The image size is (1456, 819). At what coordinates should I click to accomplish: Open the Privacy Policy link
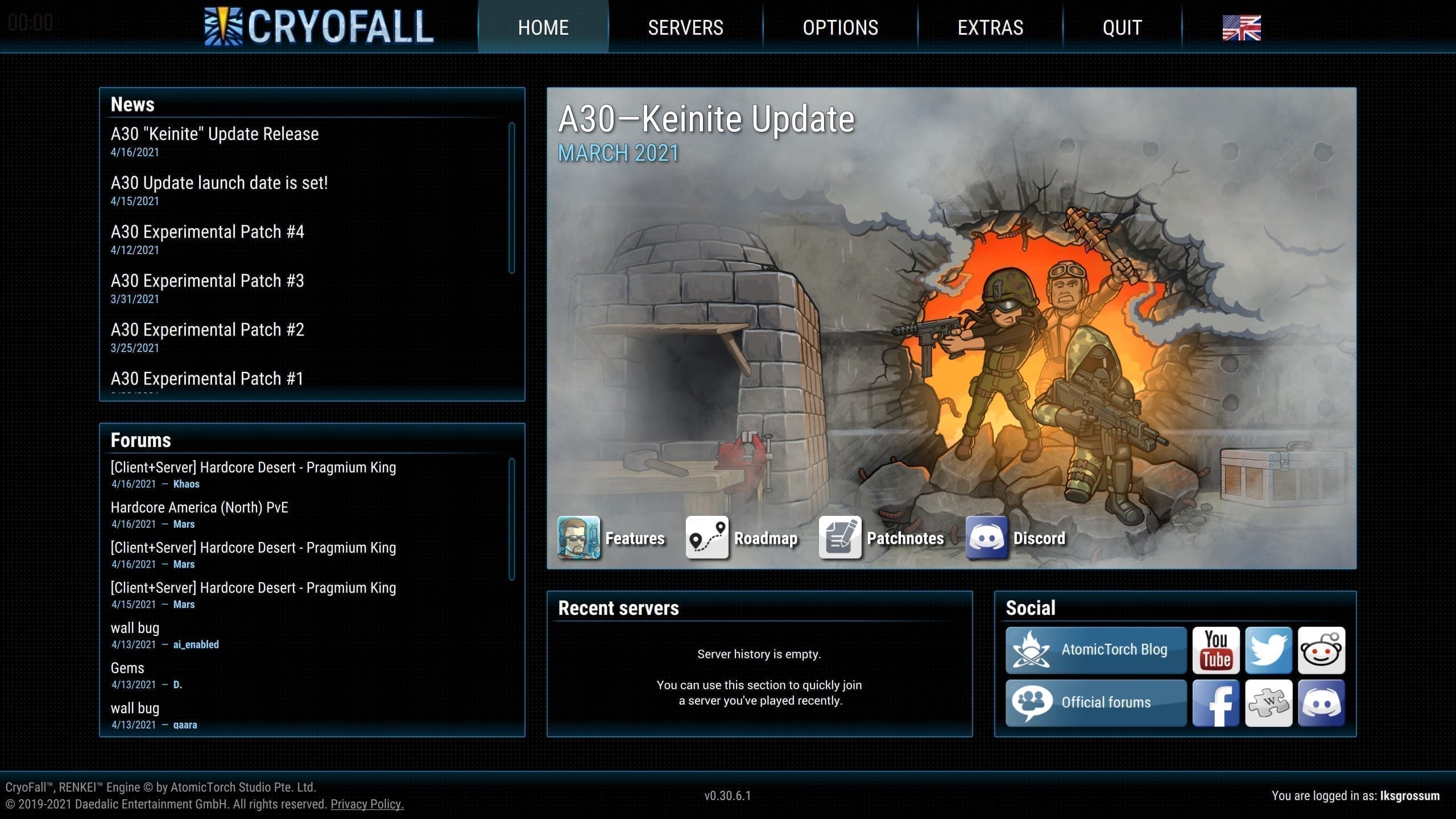point(367,804)
